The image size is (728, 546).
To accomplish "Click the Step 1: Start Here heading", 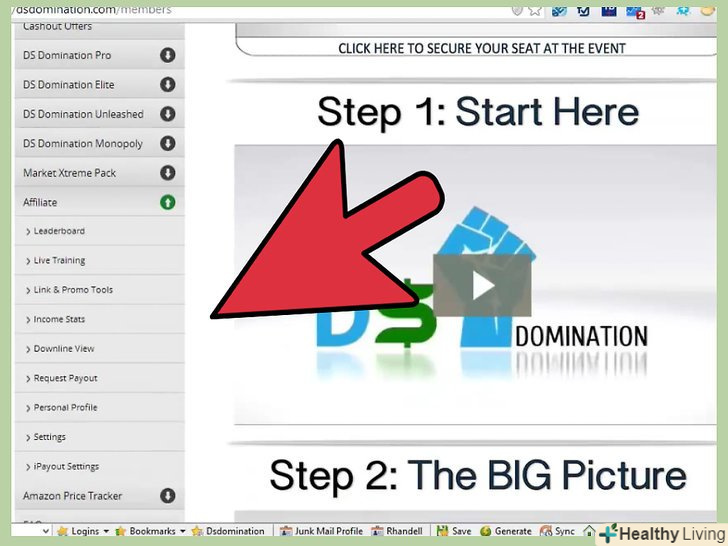I will tap(478, 112).
